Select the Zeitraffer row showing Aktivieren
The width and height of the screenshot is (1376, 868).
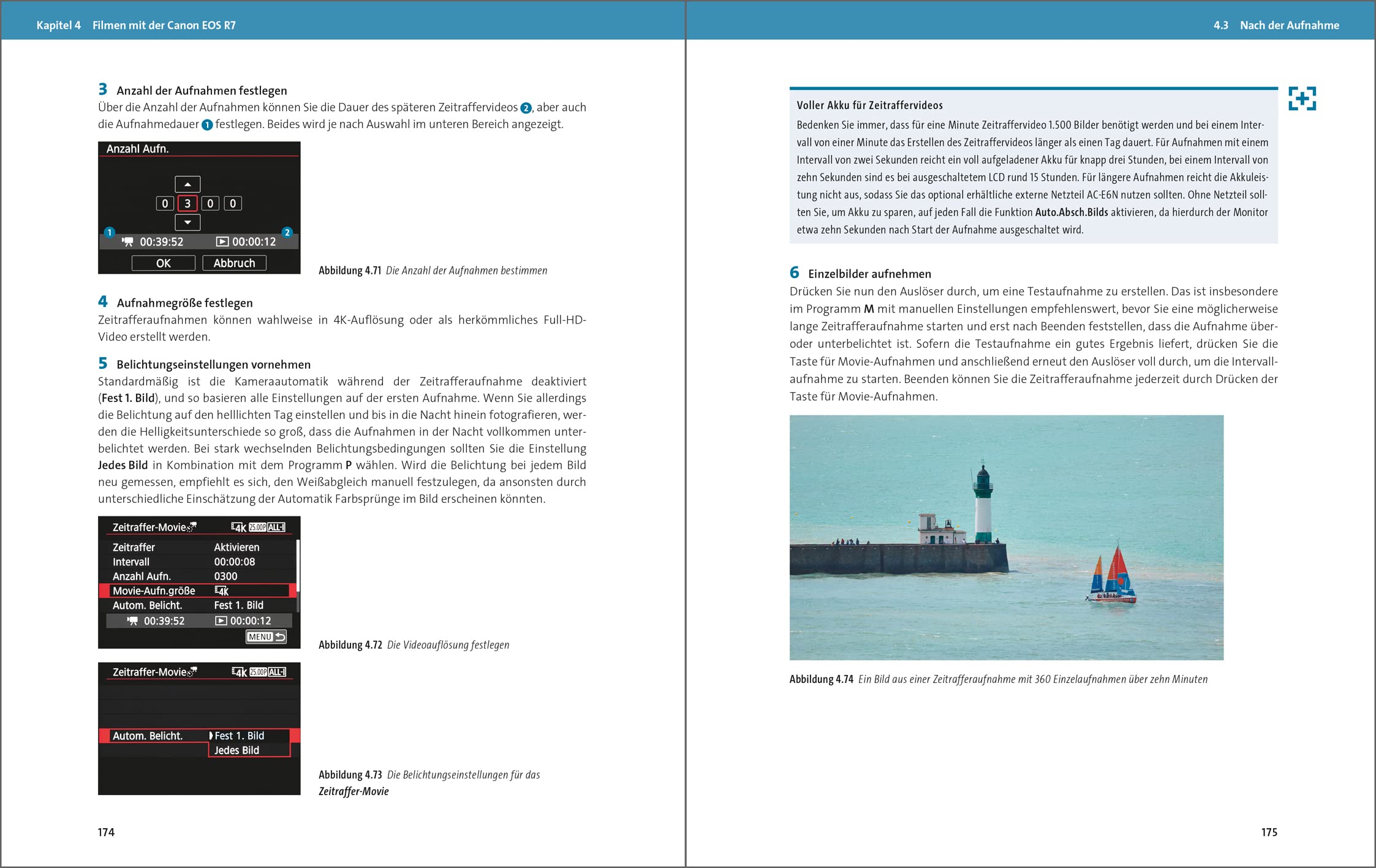[197, 547]
